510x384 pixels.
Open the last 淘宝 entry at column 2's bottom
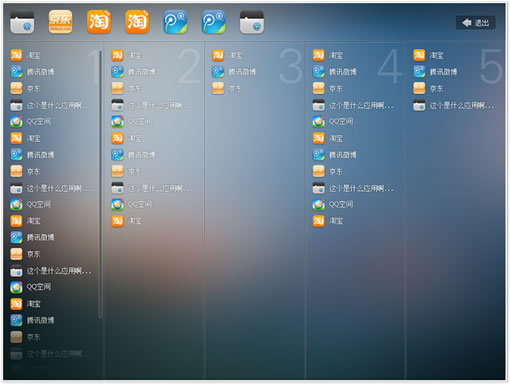point(127,221)
